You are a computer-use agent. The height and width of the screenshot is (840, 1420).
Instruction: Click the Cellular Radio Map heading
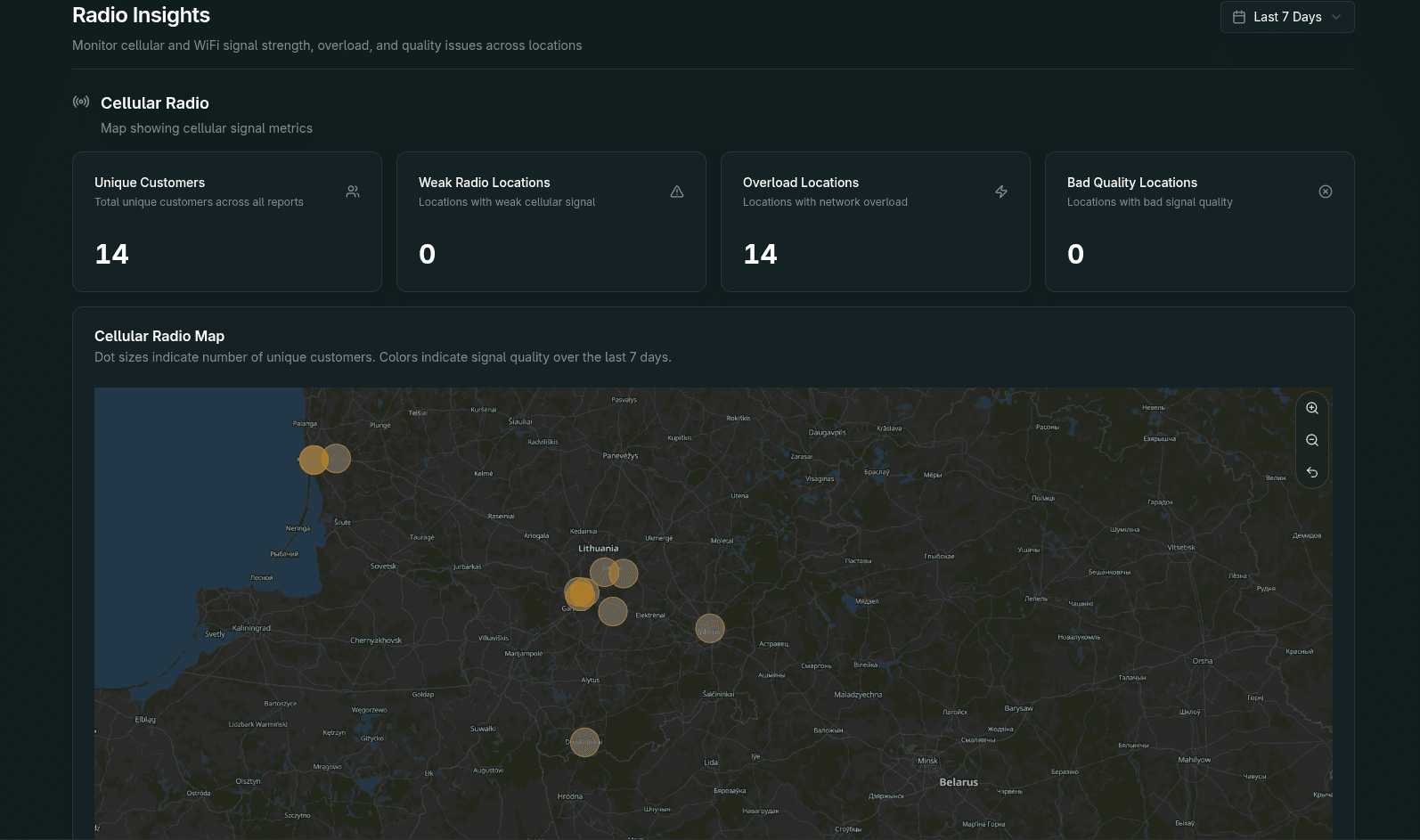(x=159, y=336)
